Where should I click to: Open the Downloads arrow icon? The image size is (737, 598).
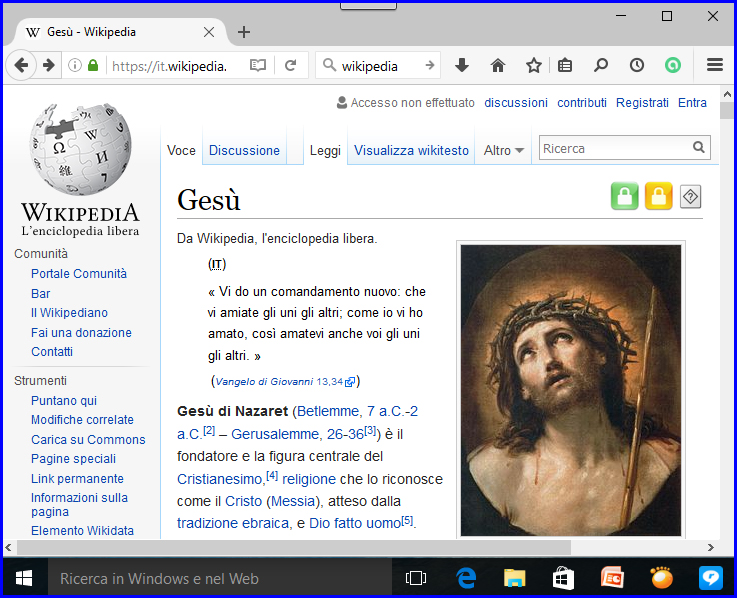(x=462, y=65)
